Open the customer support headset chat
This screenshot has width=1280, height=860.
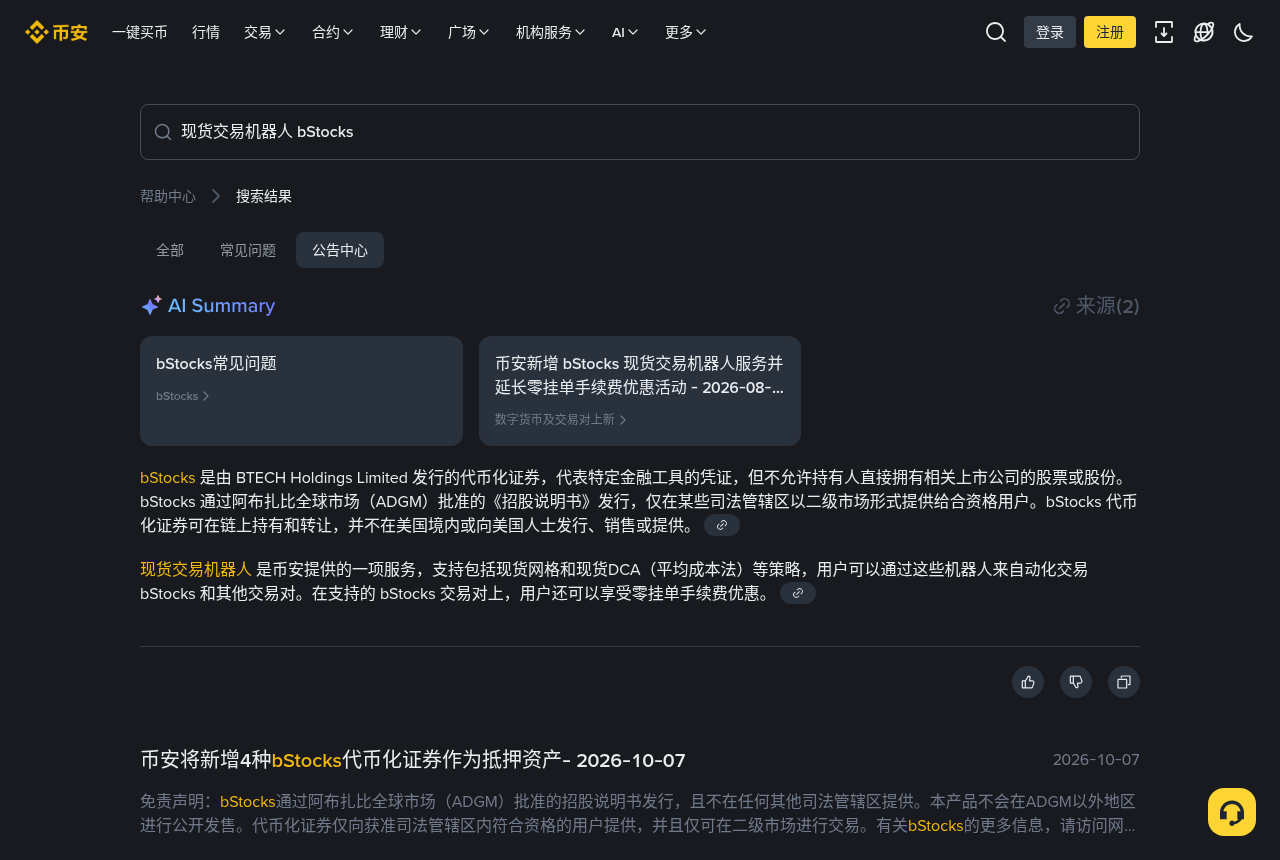coord(1232,812)
